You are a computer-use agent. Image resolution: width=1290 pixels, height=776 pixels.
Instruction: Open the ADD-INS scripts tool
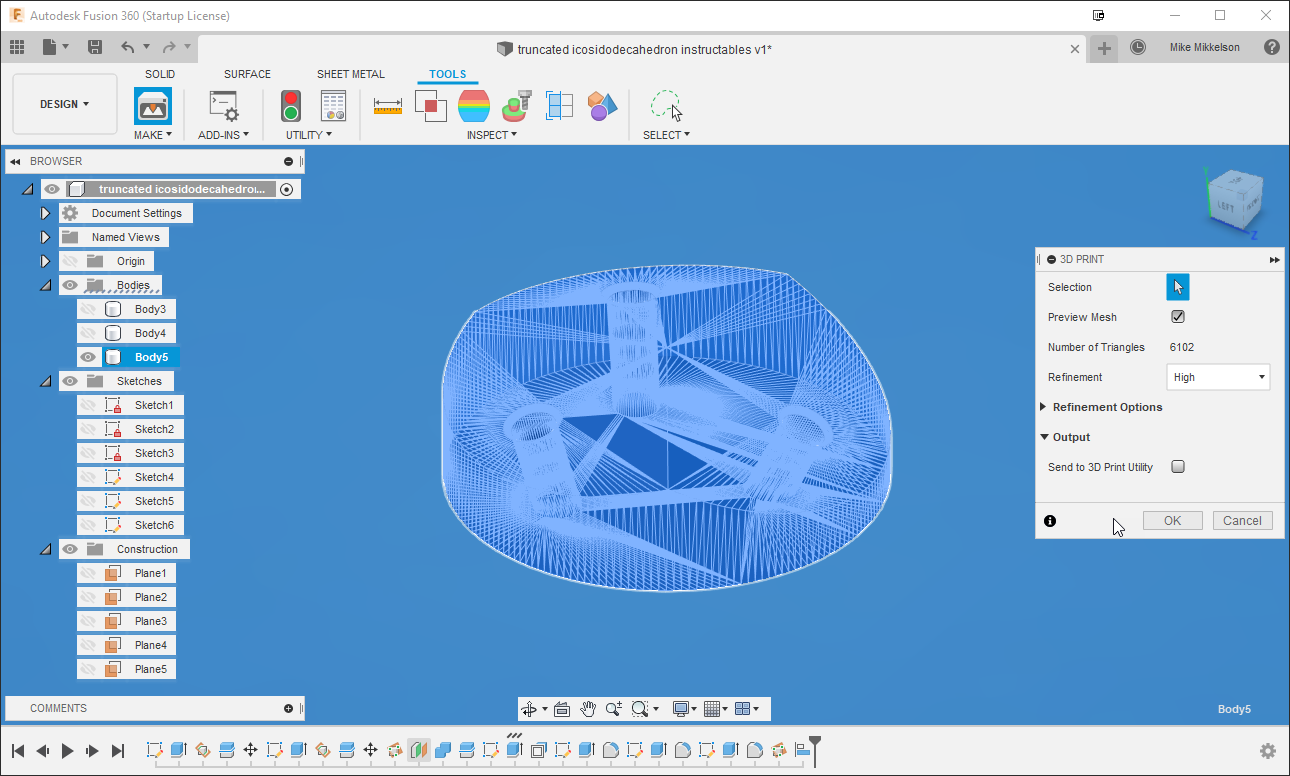(222, 105)
